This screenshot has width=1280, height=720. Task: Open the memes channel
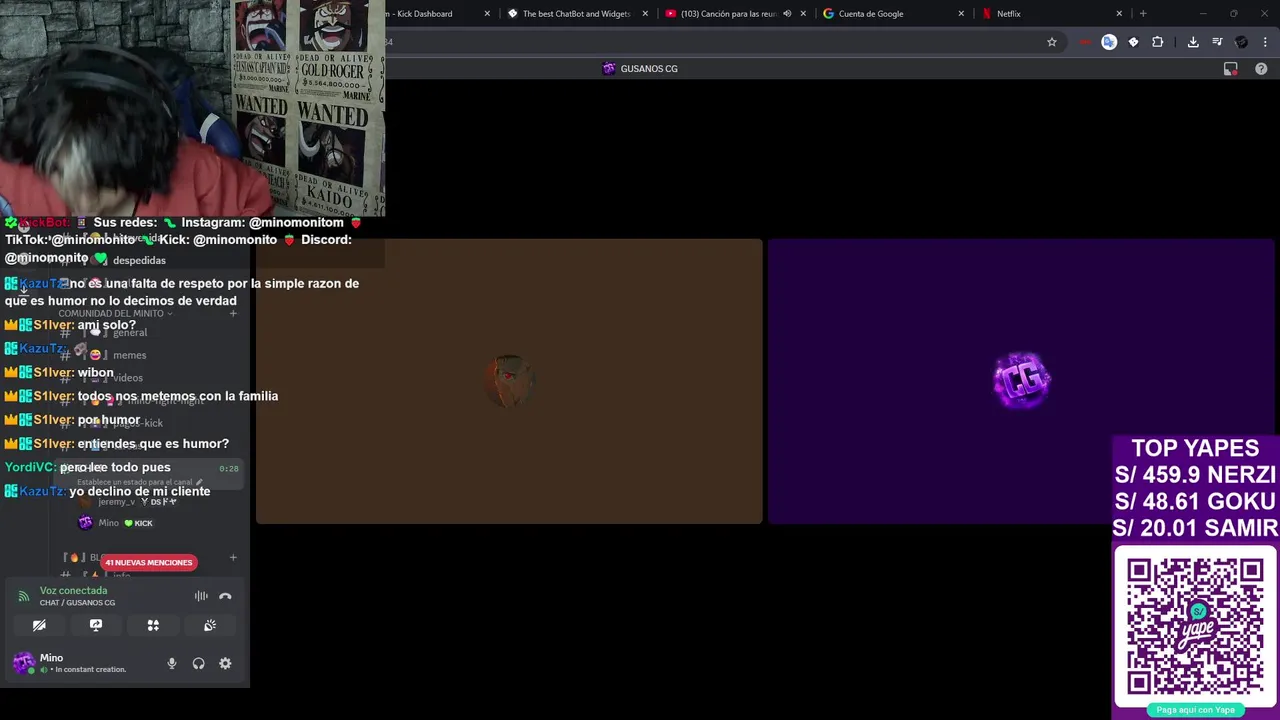[129, 355]
